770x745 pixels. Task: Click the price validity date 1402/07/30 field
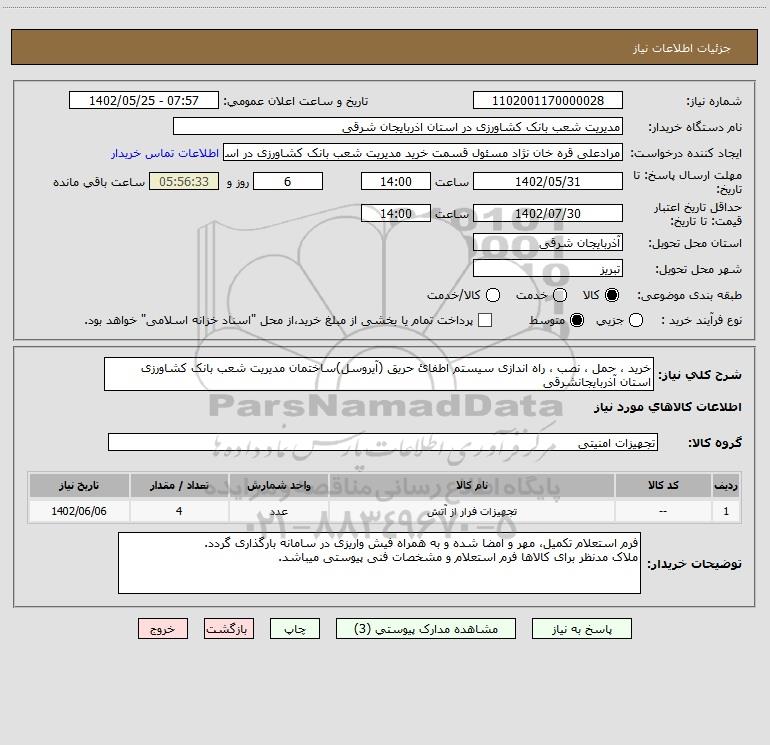[548, 213]
